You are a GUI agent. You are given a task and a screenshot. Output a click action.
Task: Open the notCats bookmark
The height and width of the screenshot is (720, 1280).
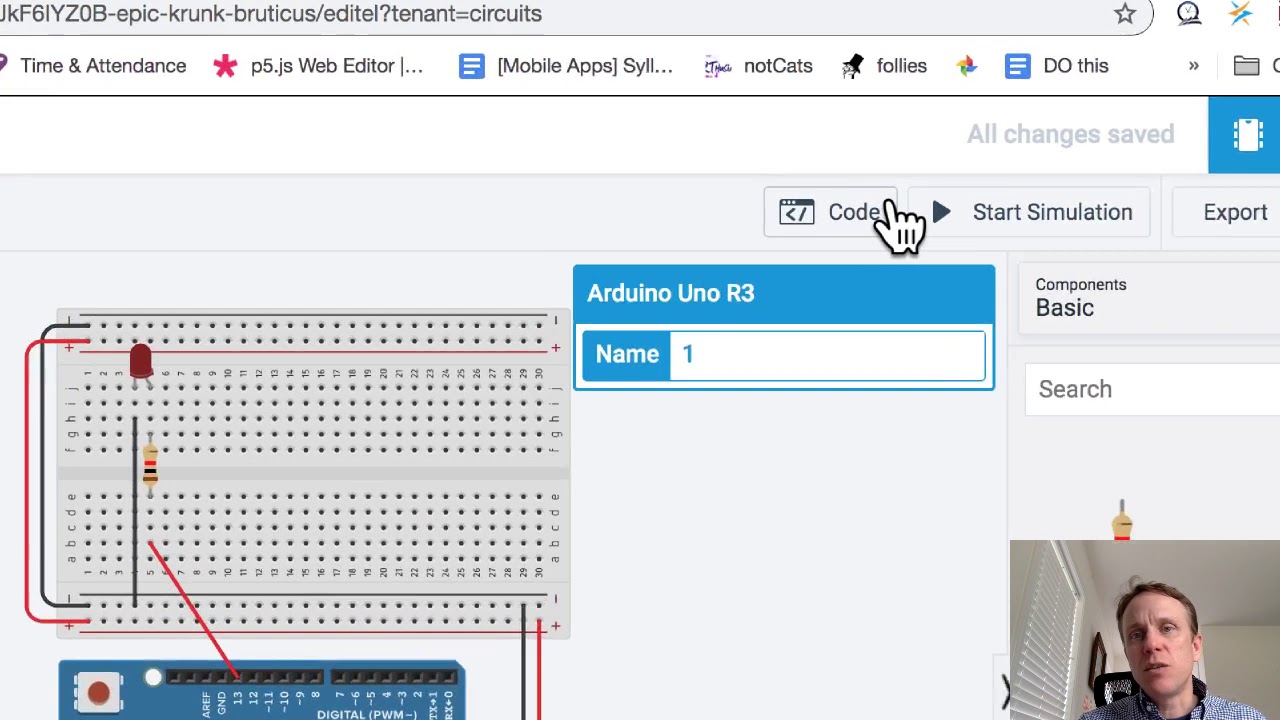[759, 66]
